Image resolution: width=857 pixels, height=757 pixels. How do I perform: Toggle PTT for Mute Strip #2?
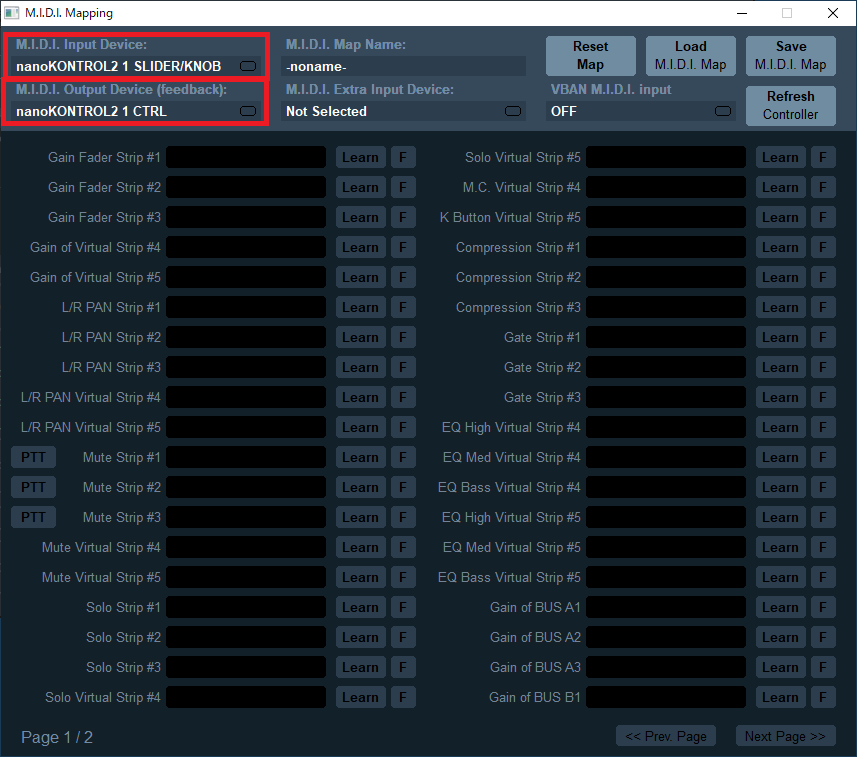(x=33, y=488)
